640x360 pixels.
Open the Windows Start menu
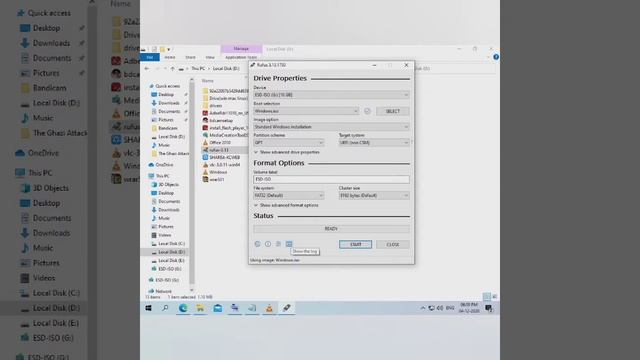pyautogui.click(x=148, y=308)
